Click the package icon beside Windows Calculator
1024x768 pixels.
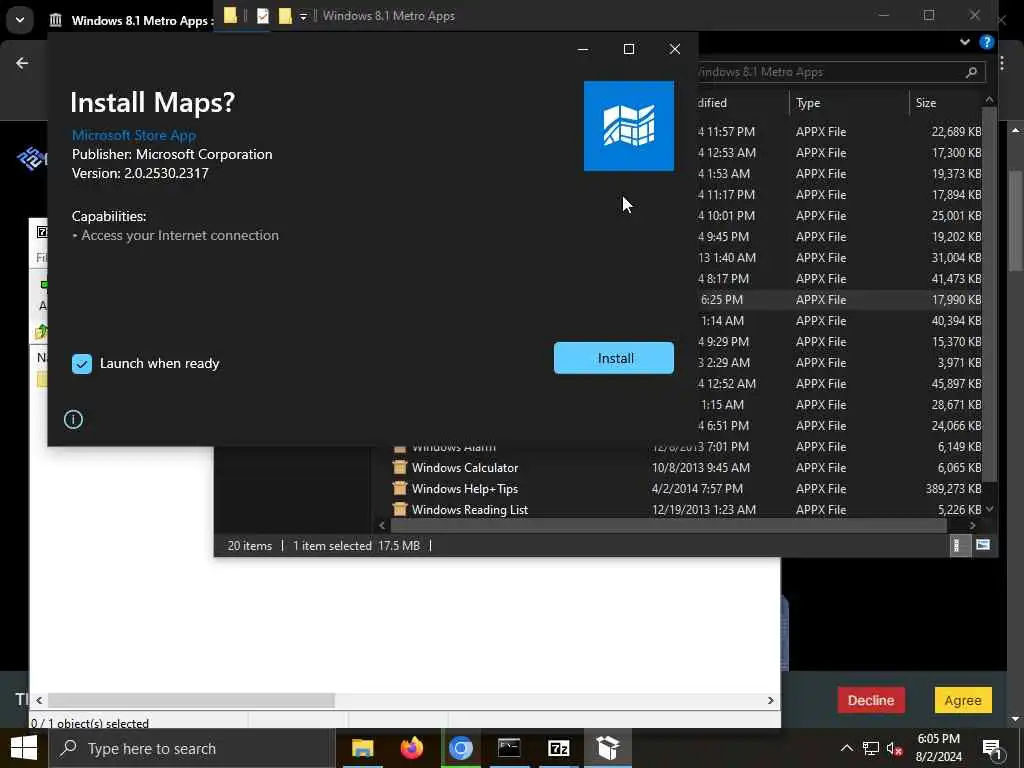pyautogui.click(x=400, y=468)
